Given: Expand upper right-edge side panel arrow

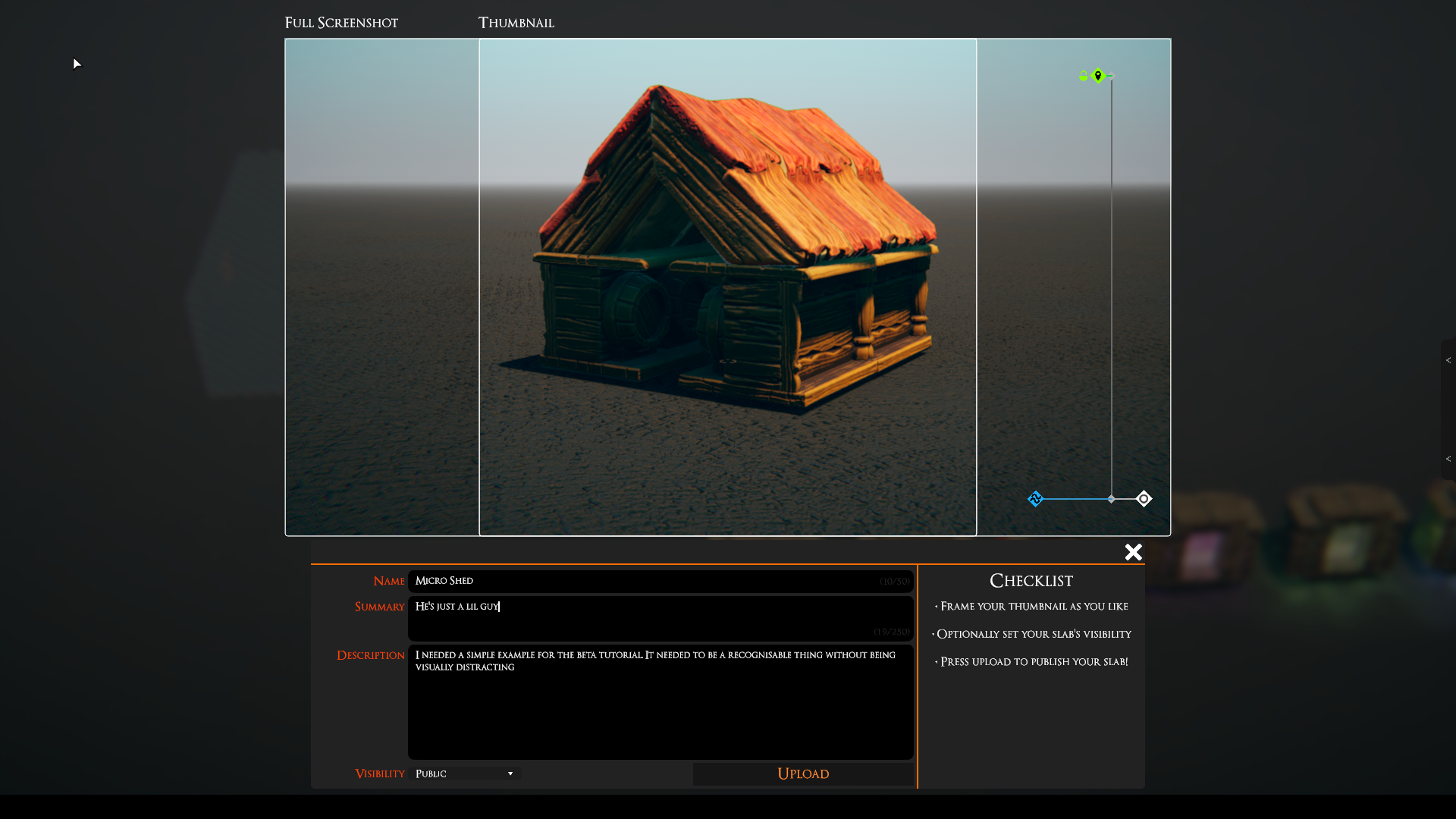Looking at the screenshot, I should tap(1448, 361).
